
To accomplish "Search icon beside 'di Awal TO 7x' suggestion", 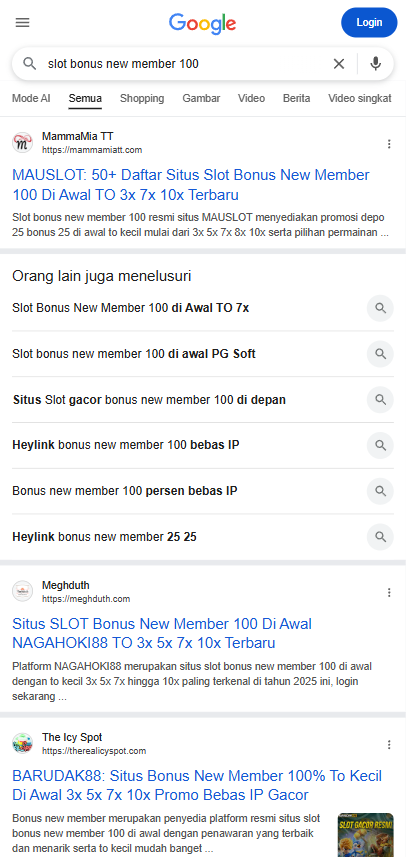I will (380, 308).
